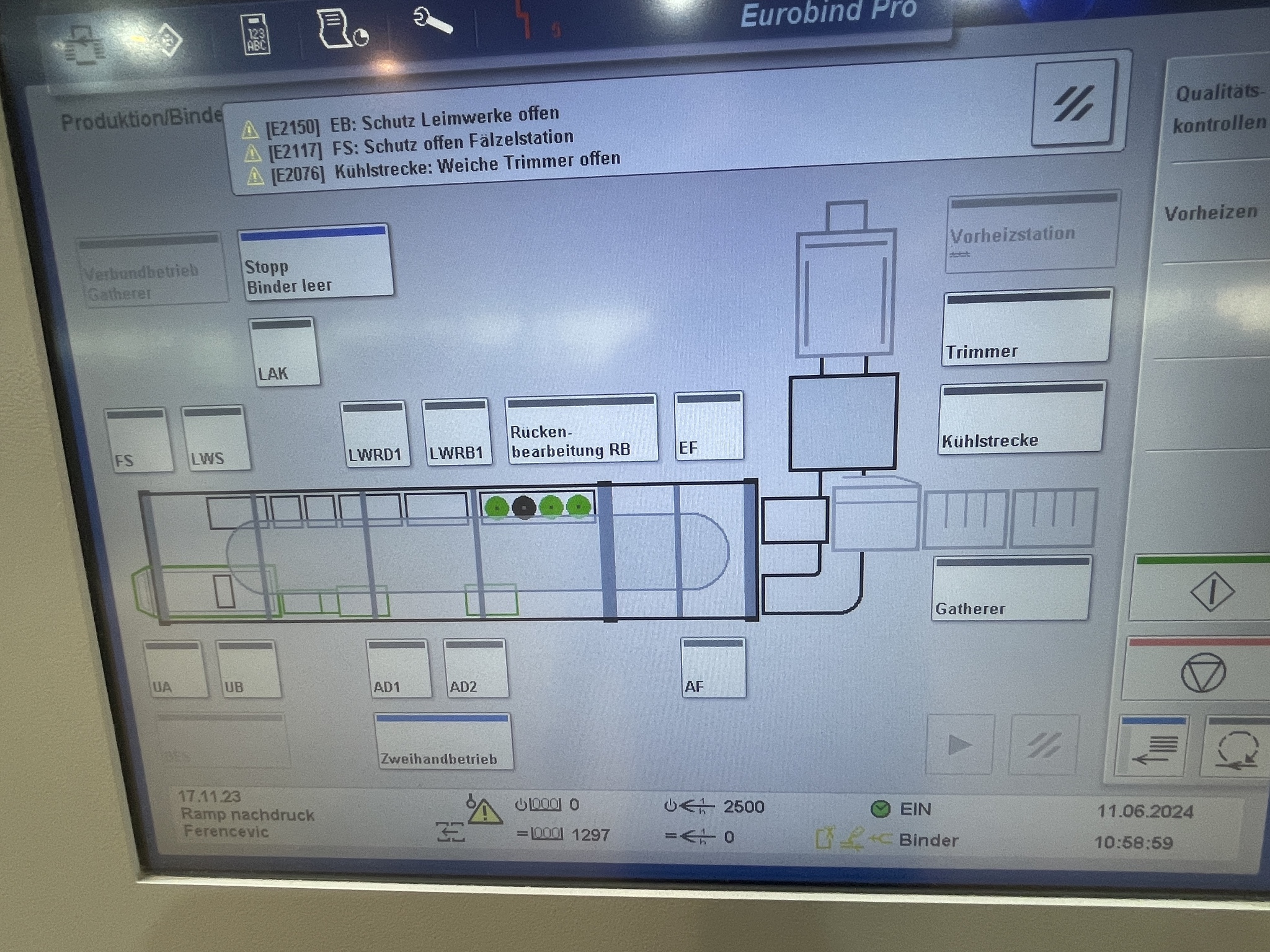
Task: Click the black clamp indicator in binder diagram
Action: tap(525, 507)
